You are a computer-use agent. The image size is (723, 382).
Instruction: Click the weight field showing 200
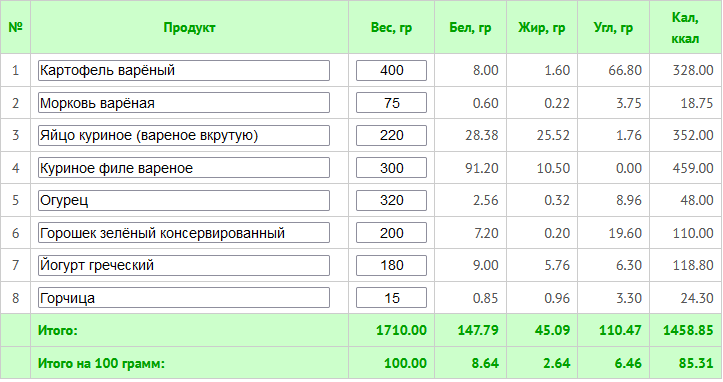[x=391, y=233]
